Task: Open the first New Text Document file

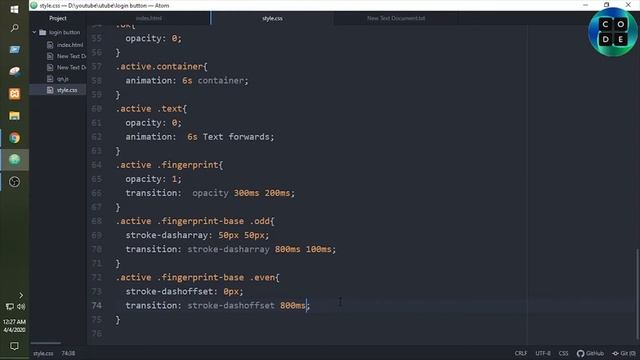Action: [71, 56]
